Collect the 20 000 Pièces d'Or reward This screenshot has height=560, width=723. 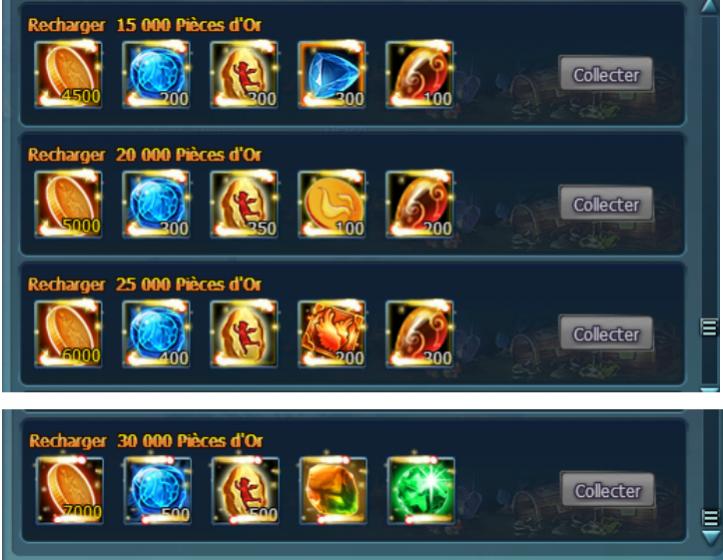(x=606, y=204)
